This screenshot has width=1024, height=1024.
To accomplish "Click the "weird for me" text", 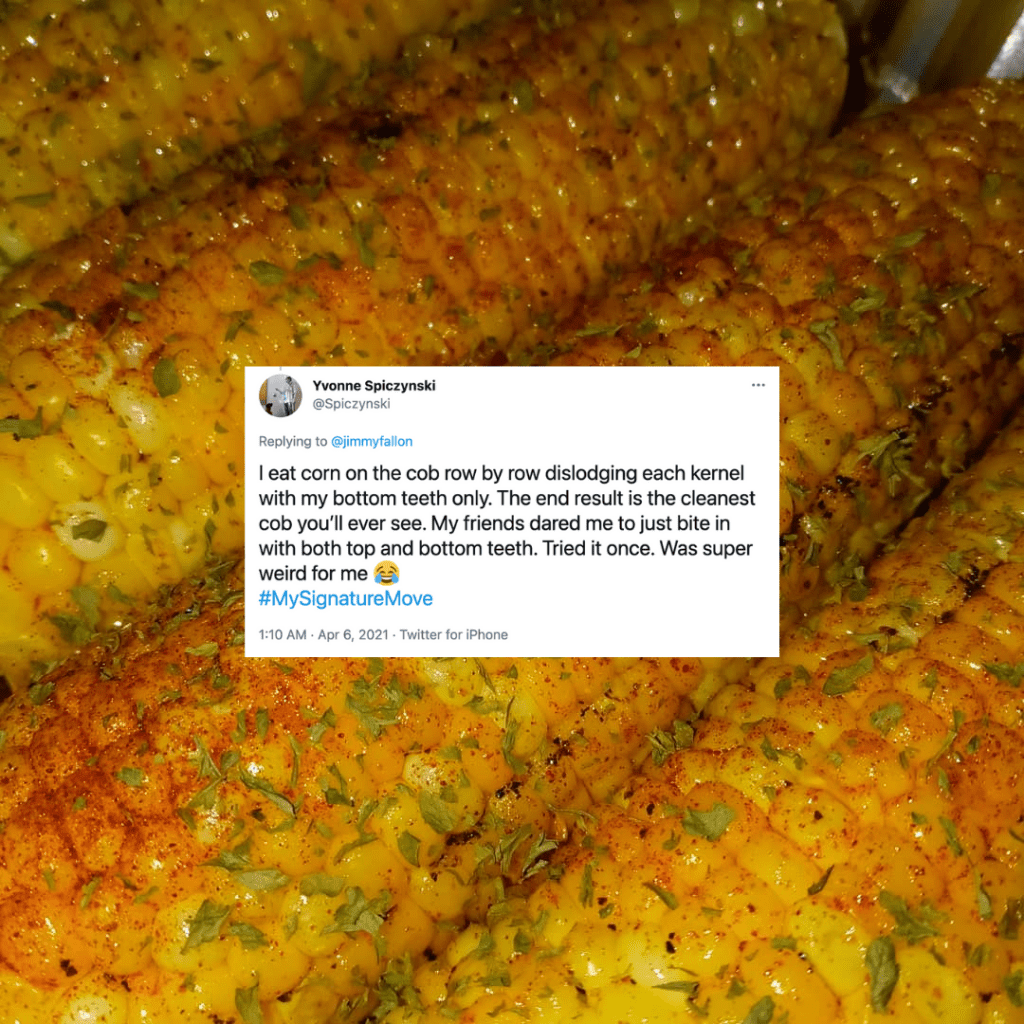I will coord(313,573).
